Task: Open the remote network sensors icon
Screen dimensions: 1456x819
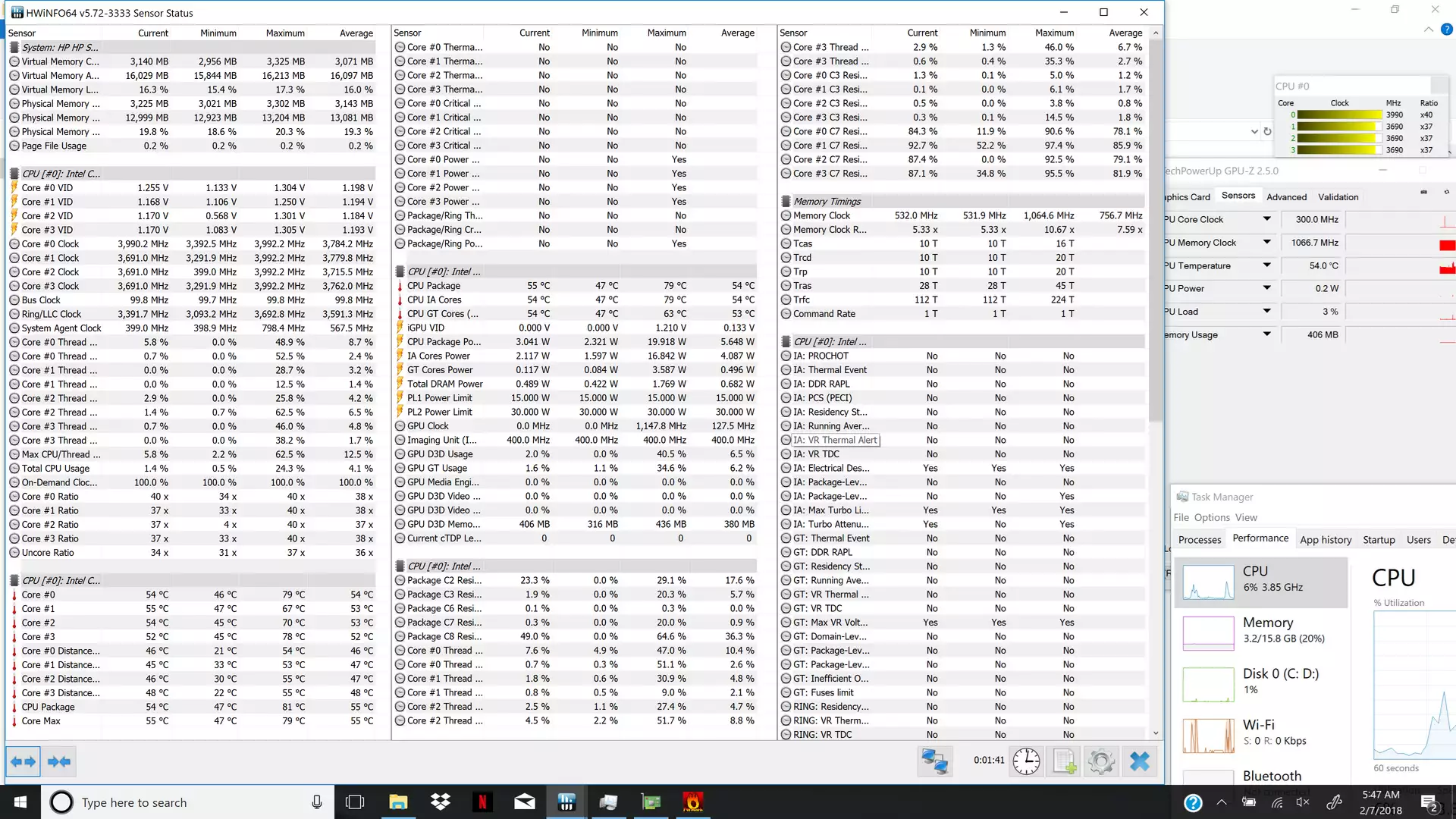Action: pos(934,761)
